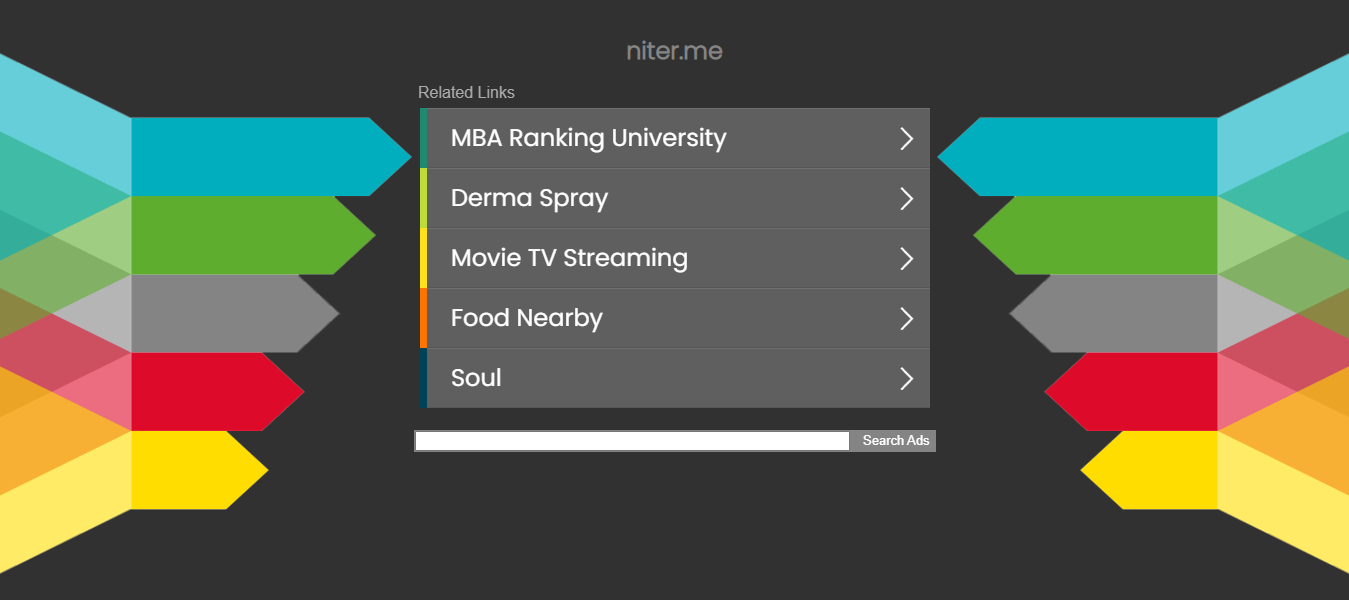The image size is (1349, 600).
Task: Click the chevron arrow beside Derma Spray
Action: tap(906, 198)
